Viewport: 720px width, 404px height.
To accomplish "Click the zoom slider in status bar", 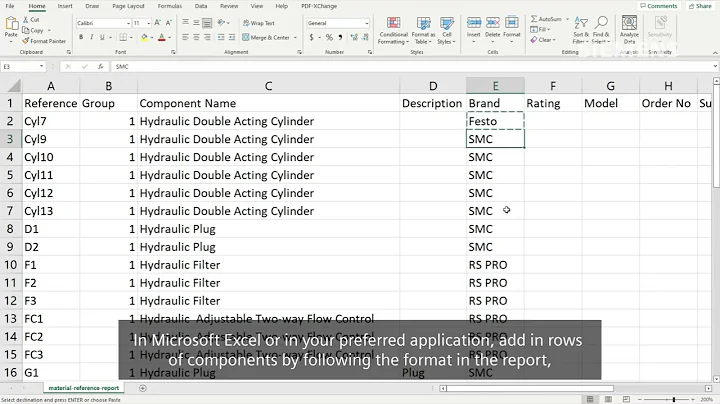I will pos(674,399).
